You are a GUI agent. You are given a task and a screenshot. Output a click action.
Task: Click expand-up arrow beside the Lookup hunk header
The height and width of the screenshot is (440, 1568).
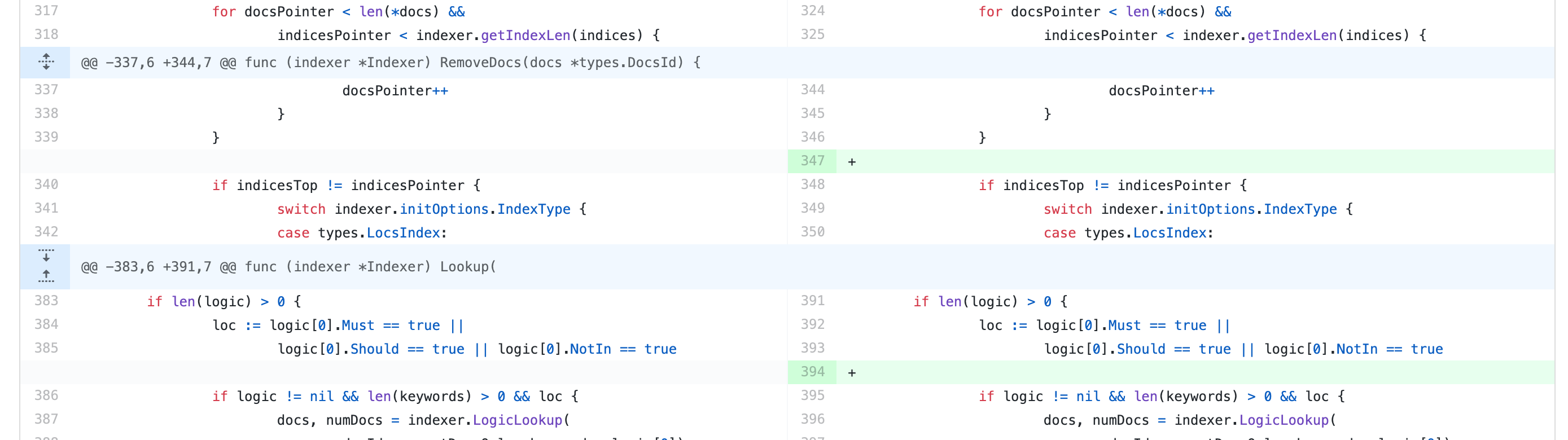click(46, 277)
